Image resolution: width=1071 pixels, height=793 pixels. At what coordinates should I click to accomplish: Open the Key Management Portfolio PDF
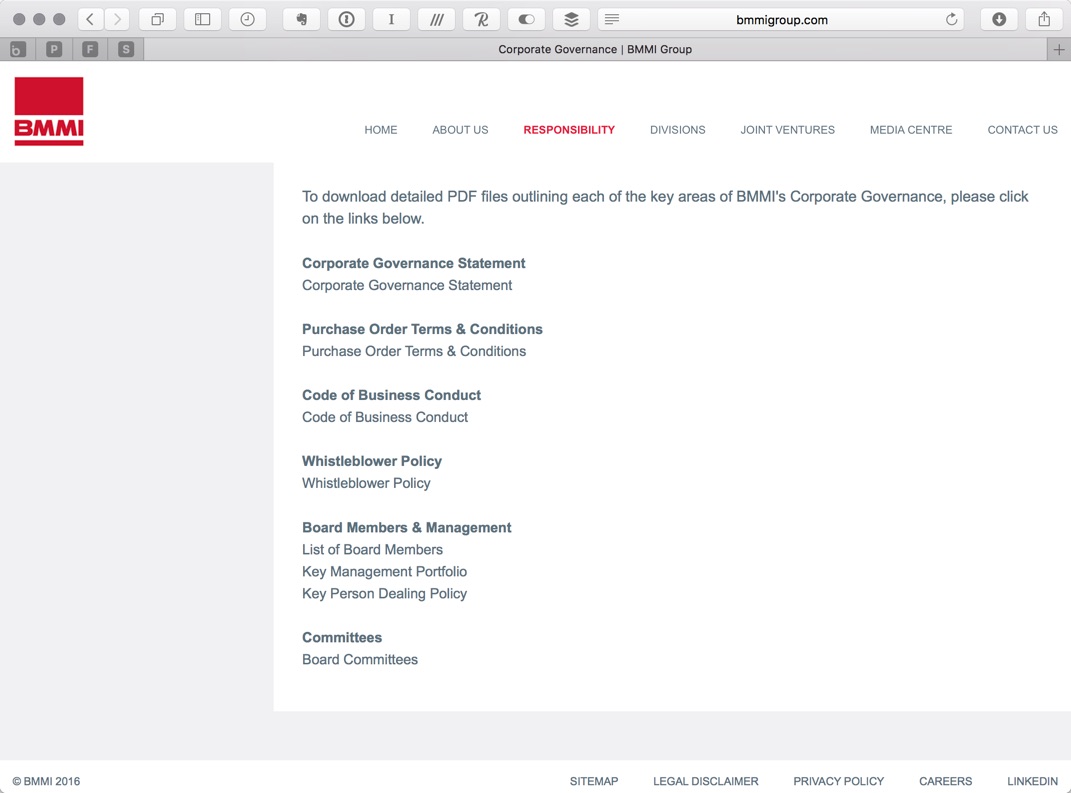point(385,572)
